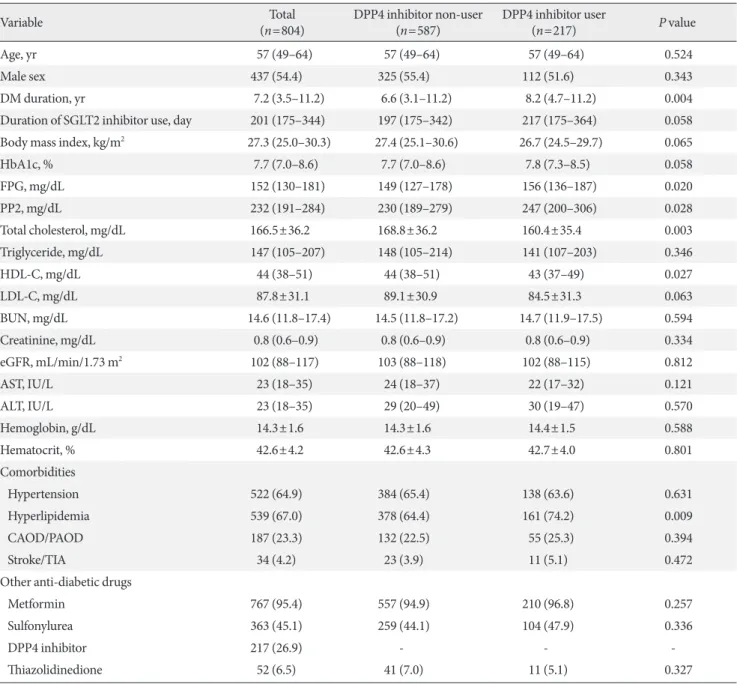Select the 'BUN, mg/dL' row label
This screenshot has height=684, width=737.
click(34, 318)
